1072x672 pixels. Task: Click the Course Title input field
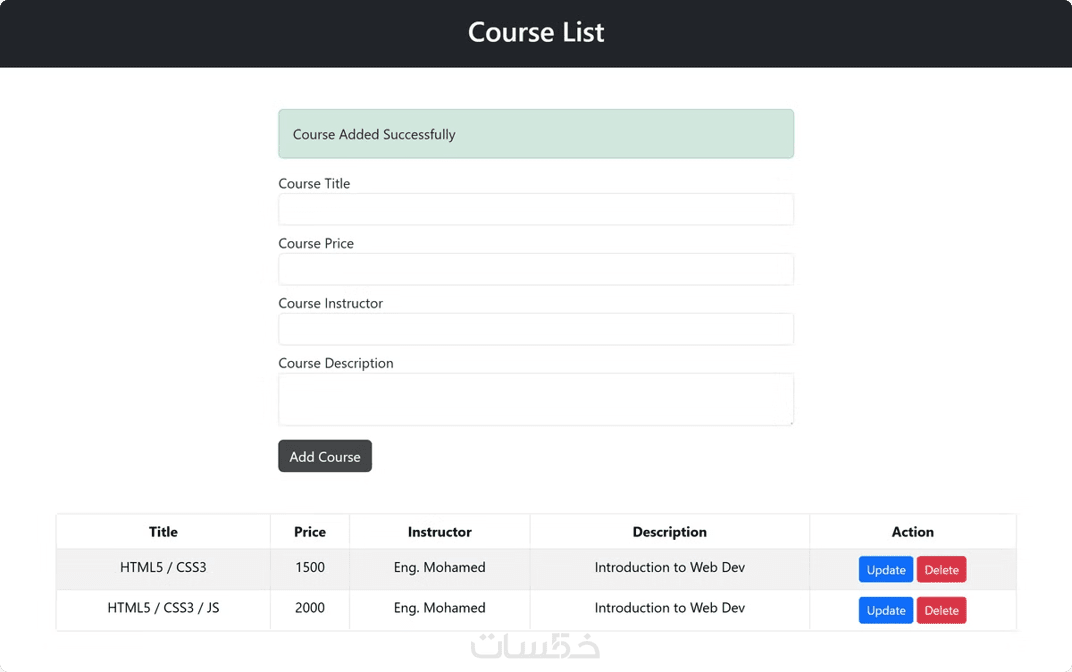coord(536,210)
